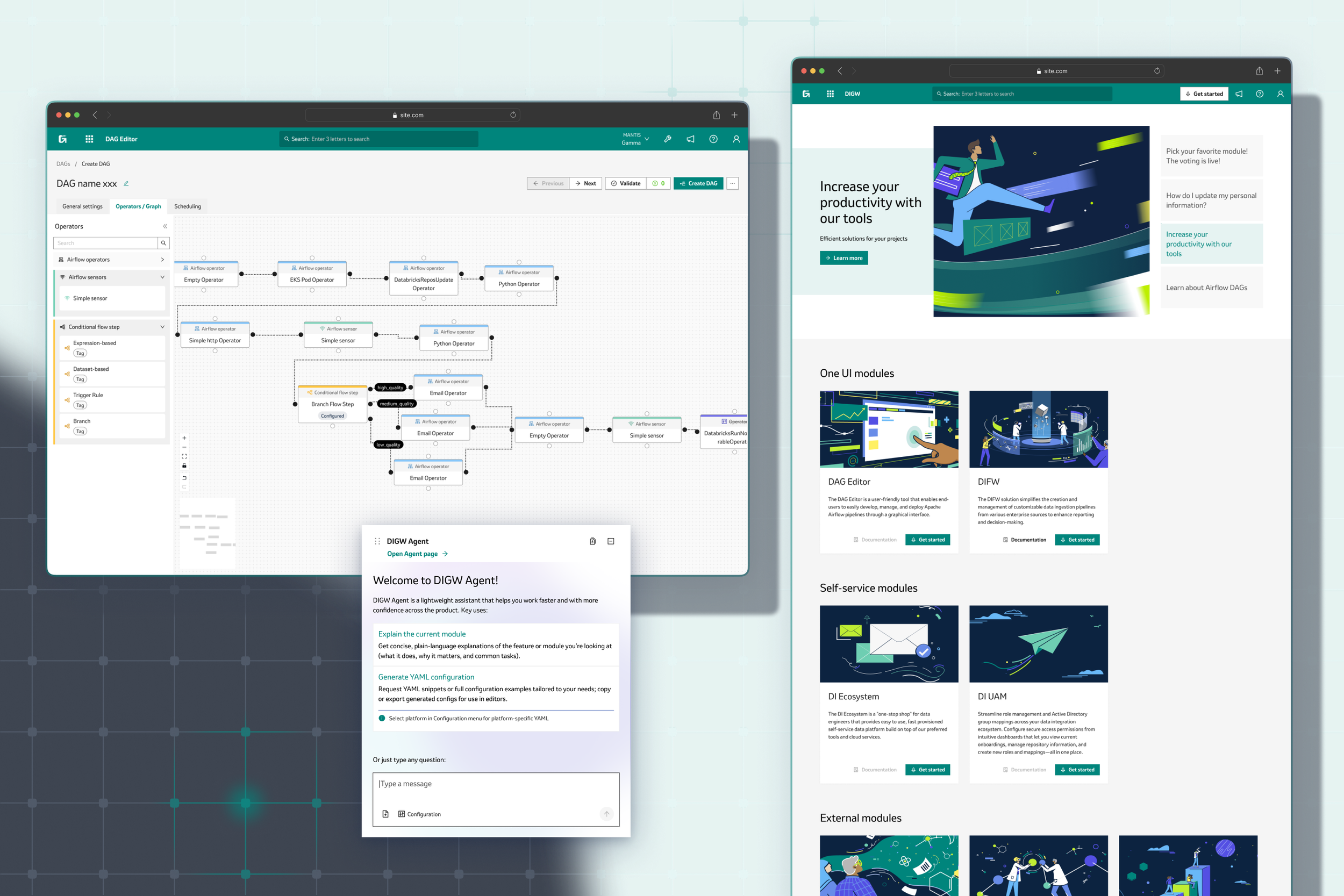Open the MANTIS Gamma dropdown

[646, 139]
